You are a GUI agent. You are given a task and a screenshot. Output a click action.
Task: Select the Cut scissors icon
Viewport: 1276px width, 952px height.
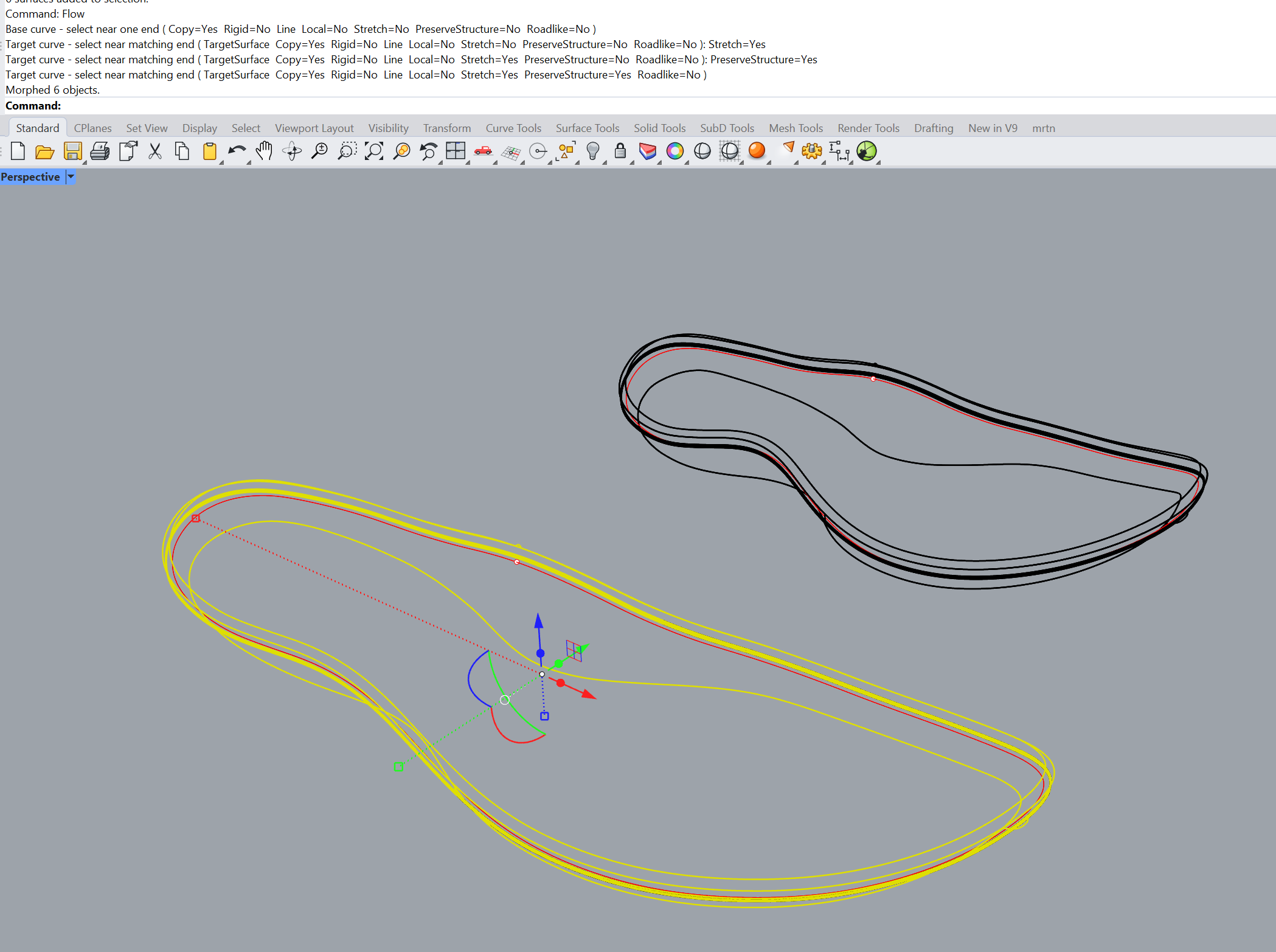point(155,151)
